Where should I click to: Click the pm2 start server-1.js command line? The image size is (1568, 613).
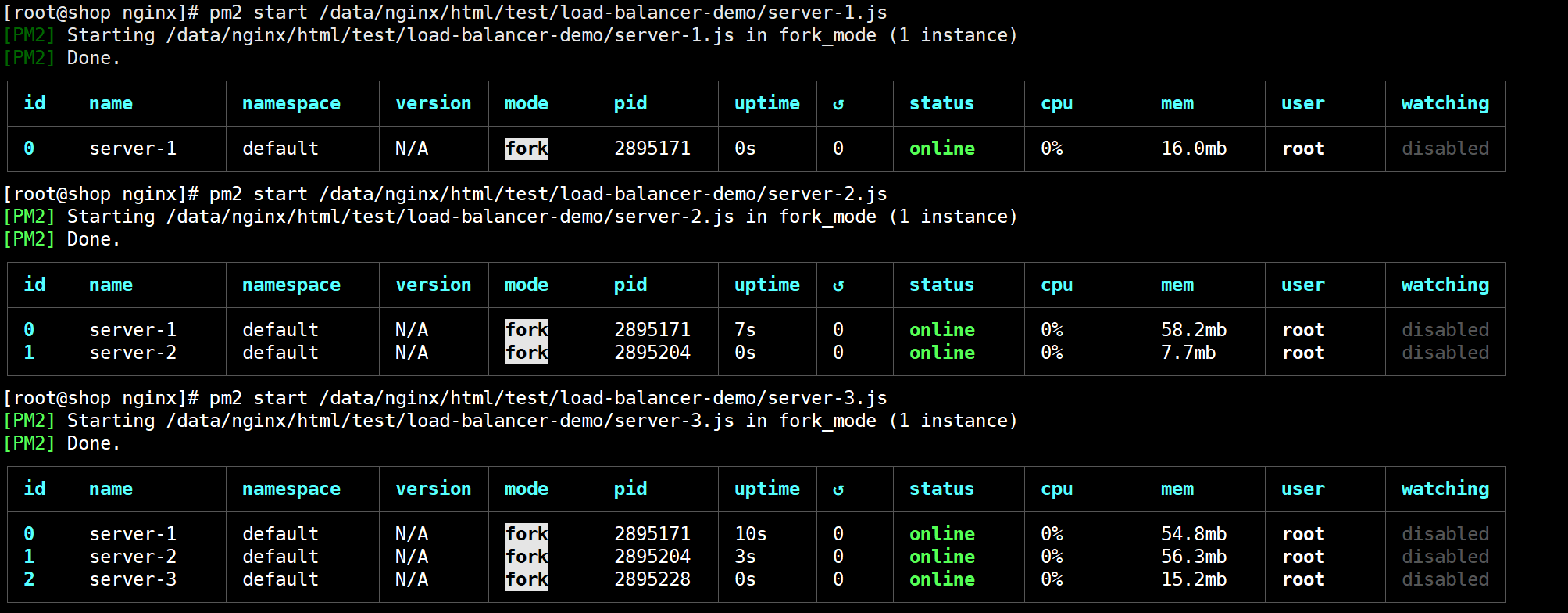(x=445, y=13)
